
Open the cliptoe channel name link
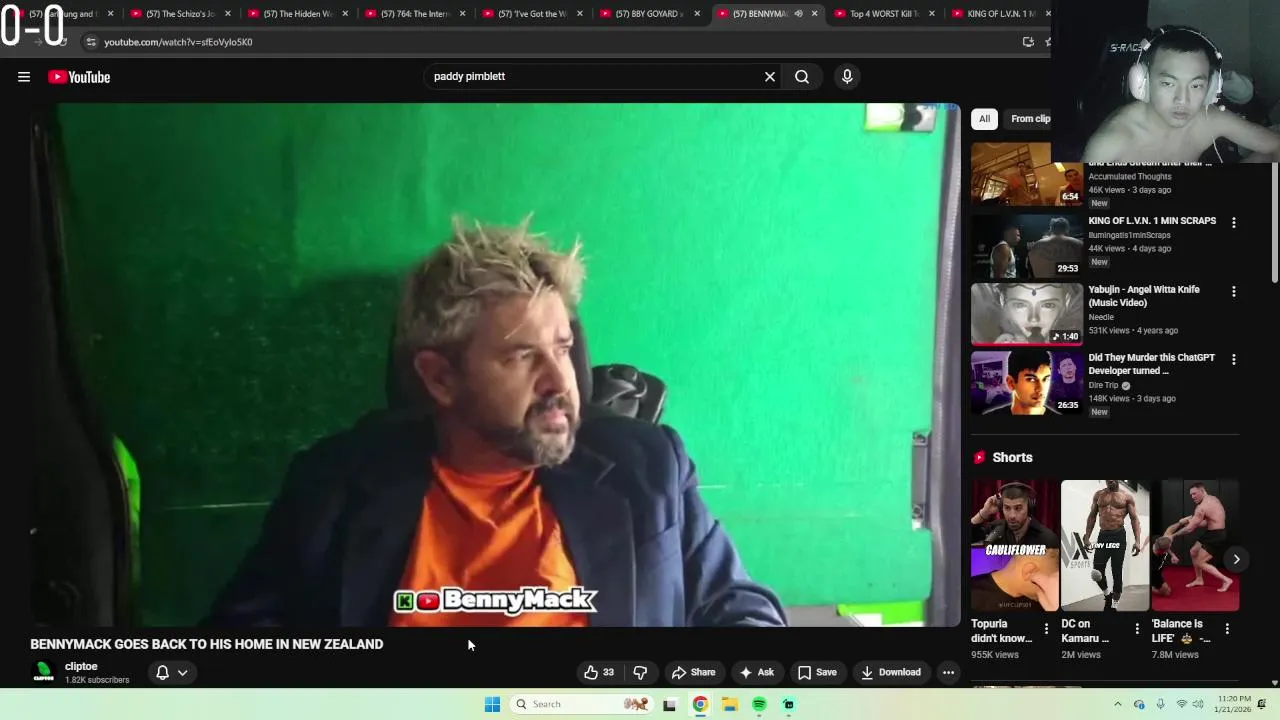81,666
